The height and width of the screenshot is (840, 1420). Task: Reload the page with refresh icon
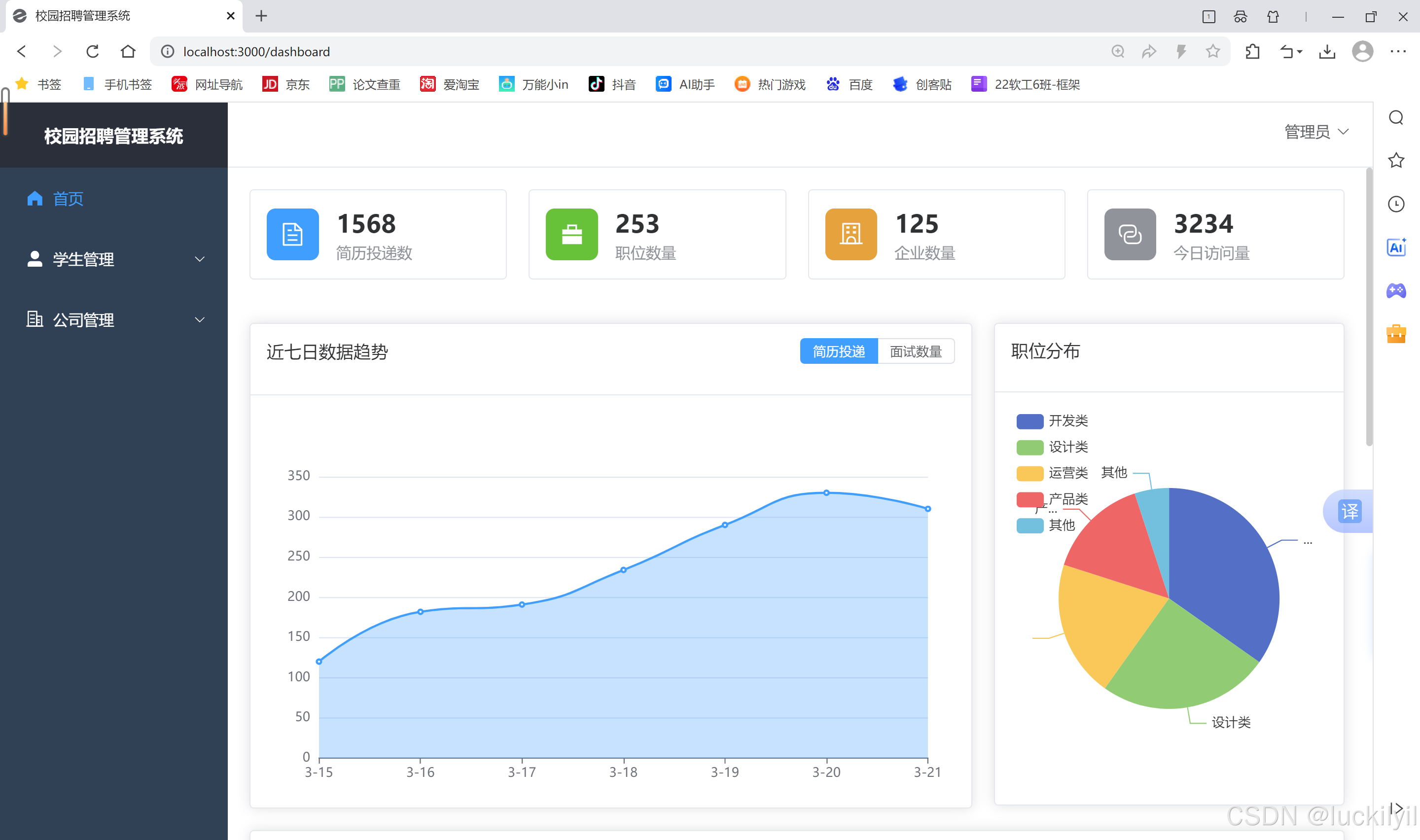click(93, 51)
